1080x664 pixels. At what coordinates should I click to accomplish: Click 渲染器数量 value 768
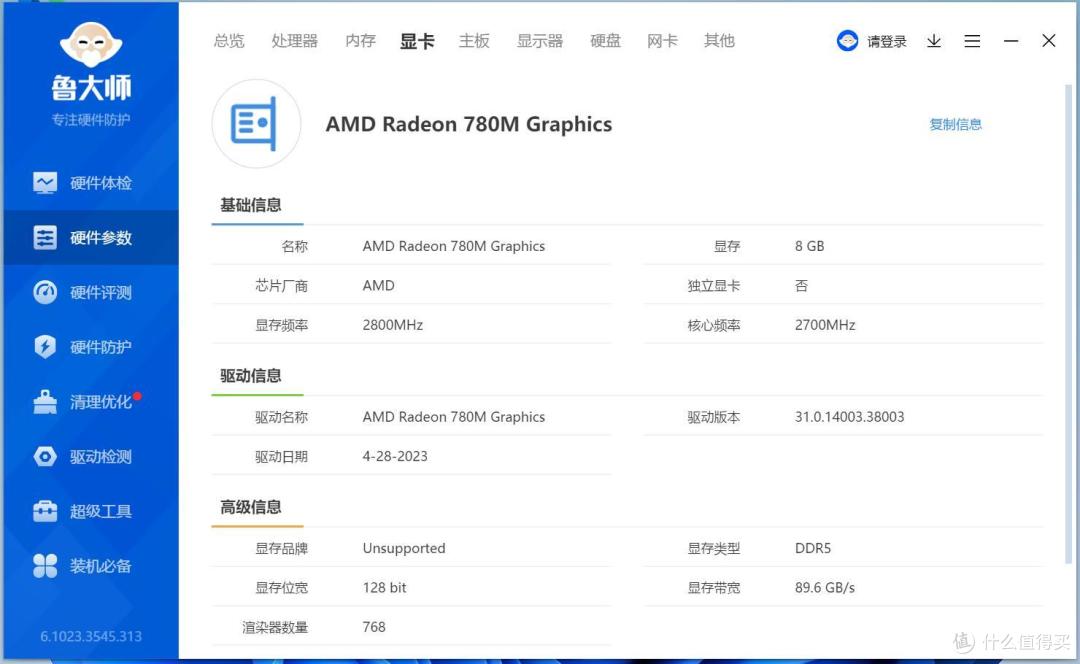coord(374,627)
